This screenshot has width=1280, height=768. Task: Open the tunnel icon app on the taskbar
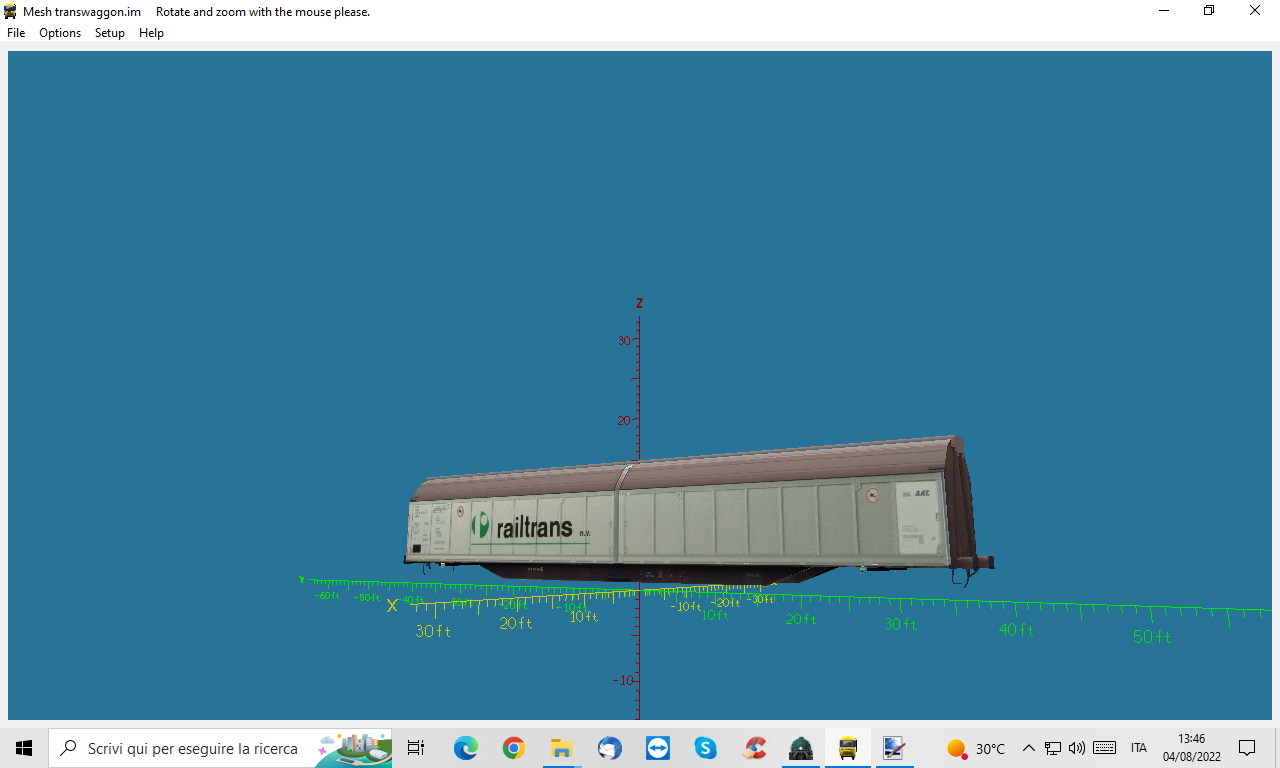pyautogui.click(x=800, y=748)
